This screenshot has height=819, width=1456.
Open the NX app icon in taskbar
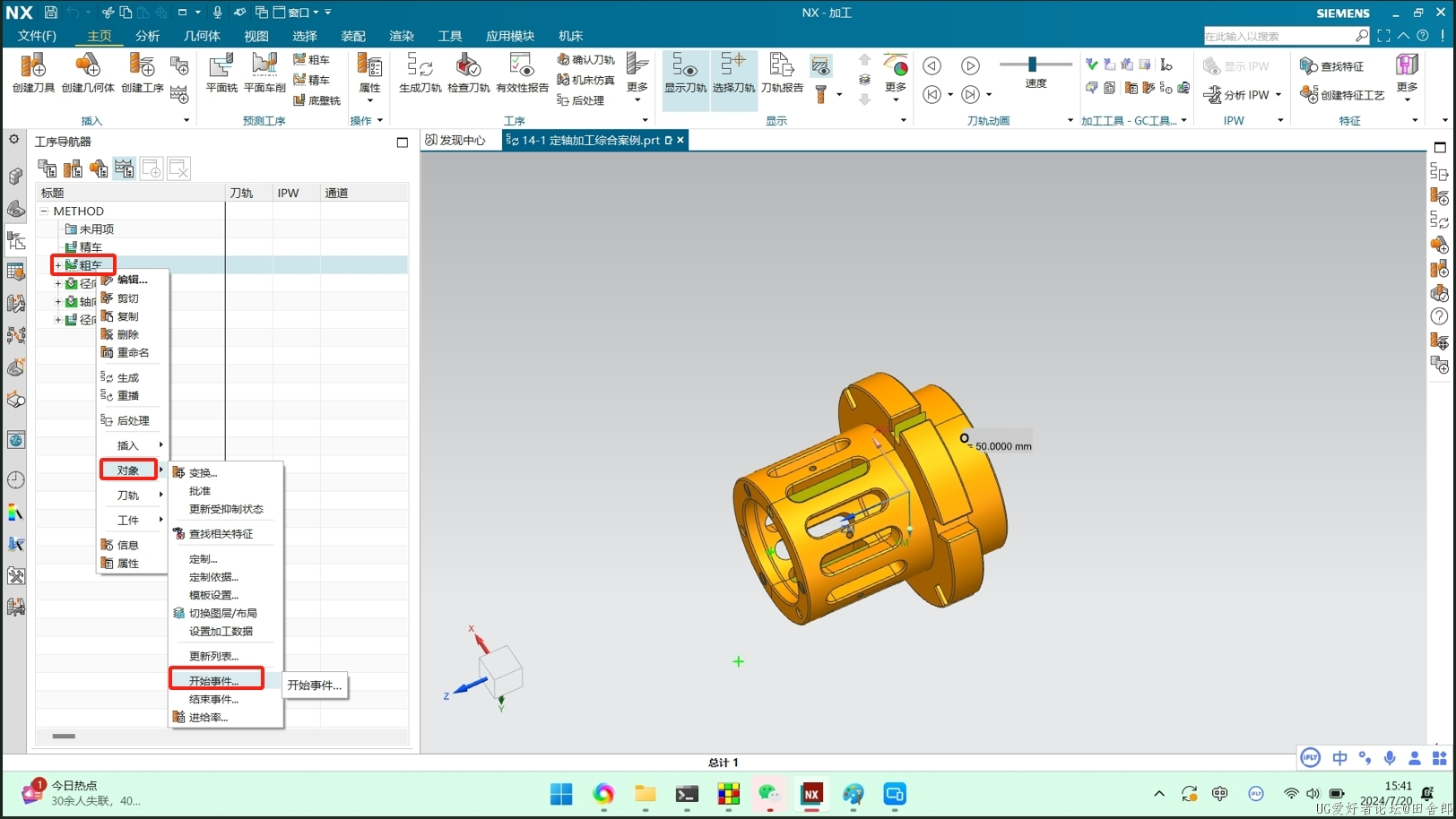[x=811, y=794]
